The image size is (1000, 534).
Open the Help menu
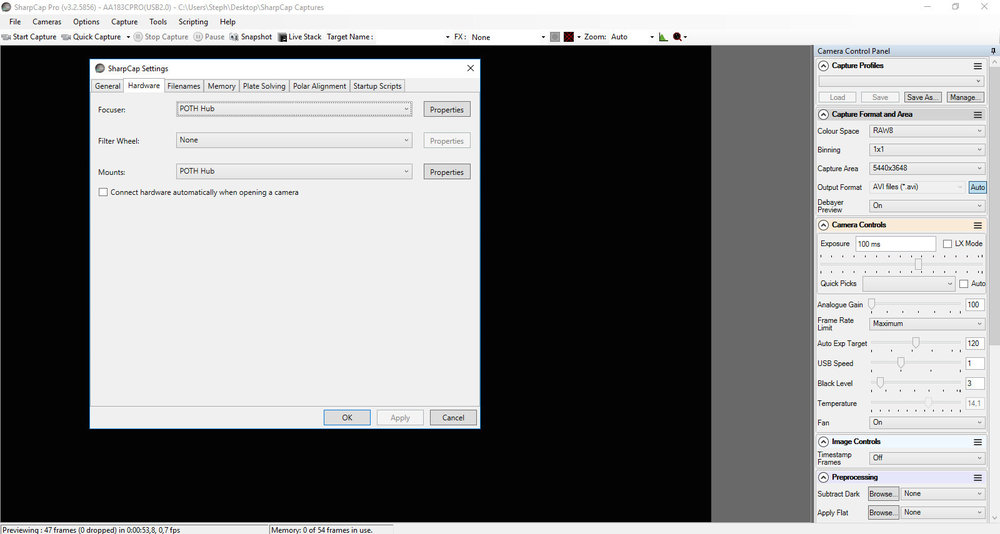click(228, 22)
